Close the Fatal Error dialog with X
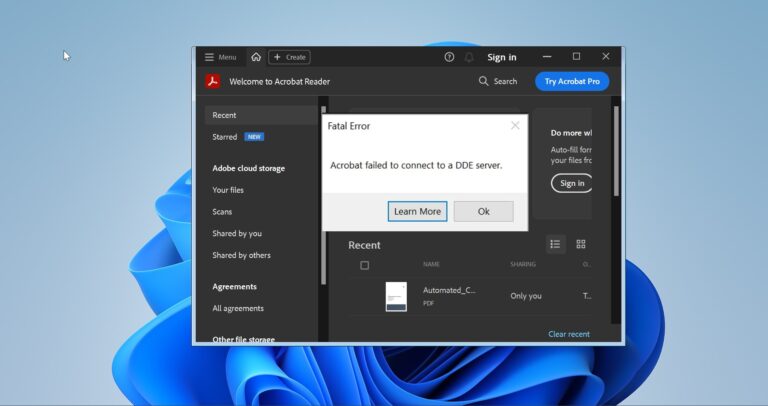The image size is (768, 406). [515, 125]
